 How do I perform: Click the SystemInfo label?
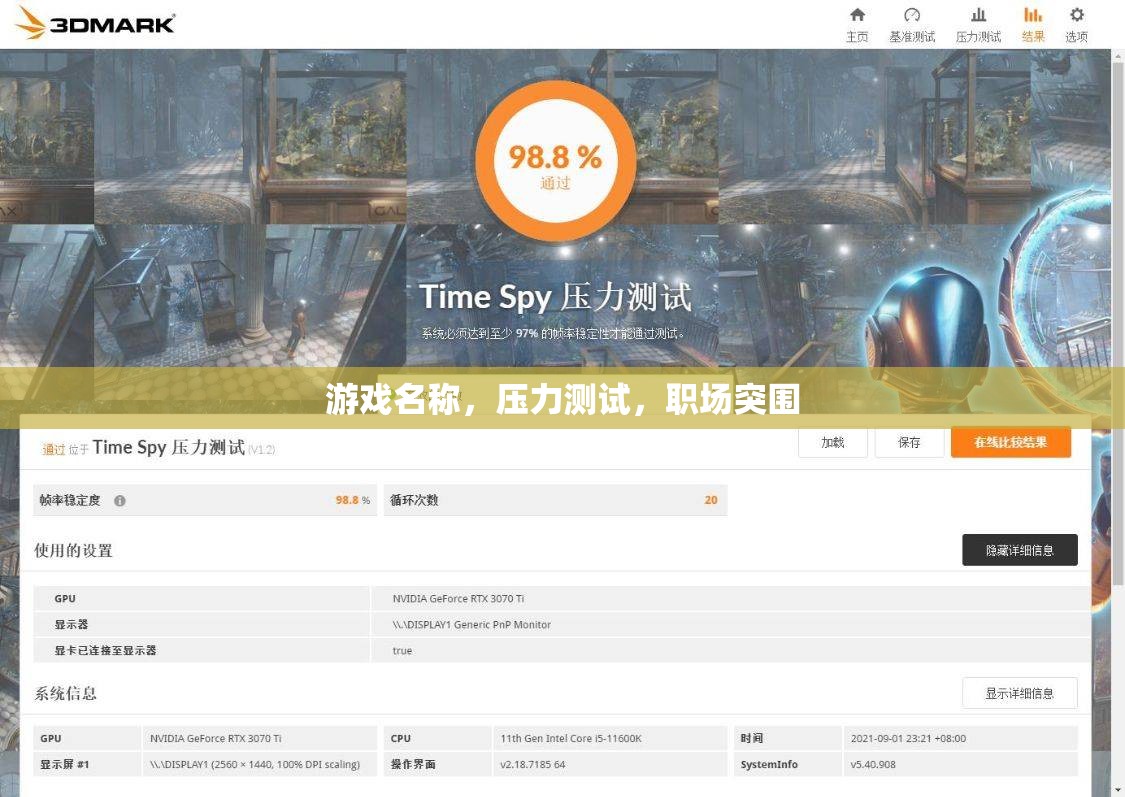tap(769, 765)
